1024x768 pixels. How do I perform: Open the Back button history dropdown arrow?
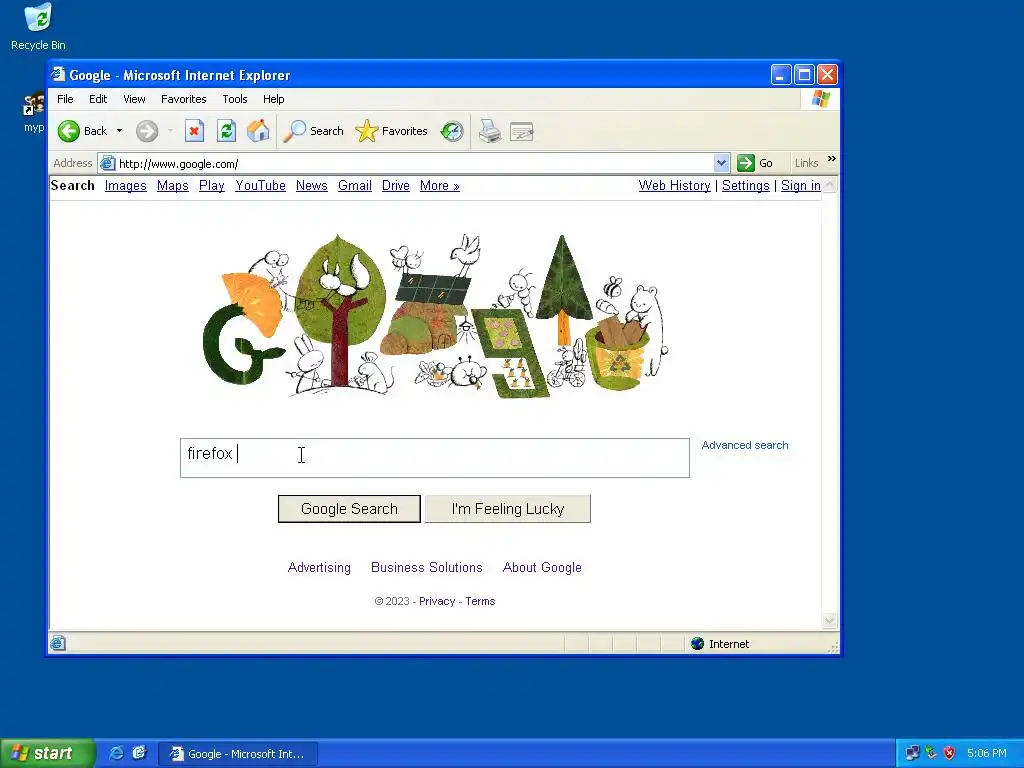pyautogui.click(x=120, y=131)
